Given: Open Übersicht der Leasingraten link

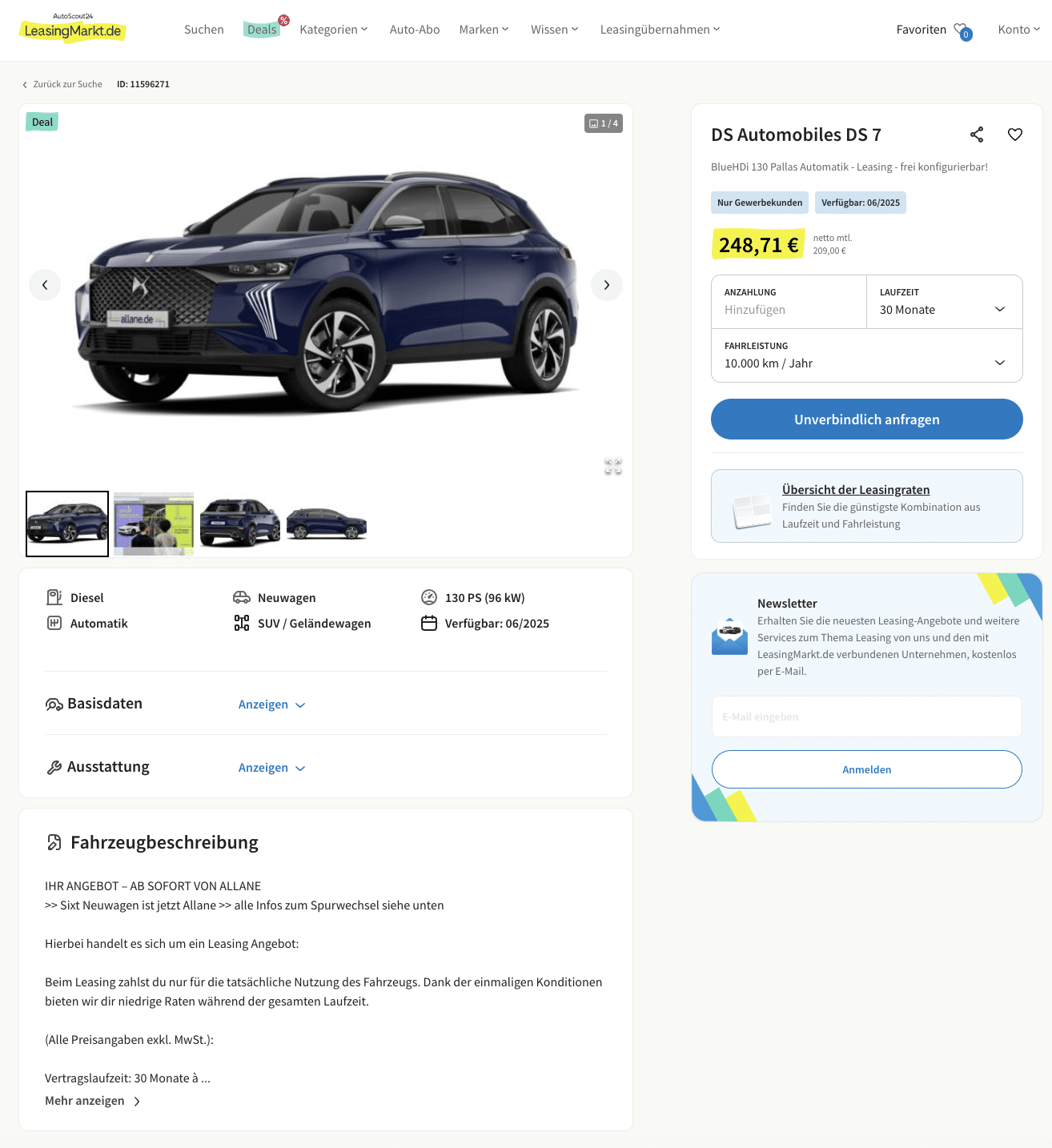Looking at the screenshot, I should click(856, 490).
